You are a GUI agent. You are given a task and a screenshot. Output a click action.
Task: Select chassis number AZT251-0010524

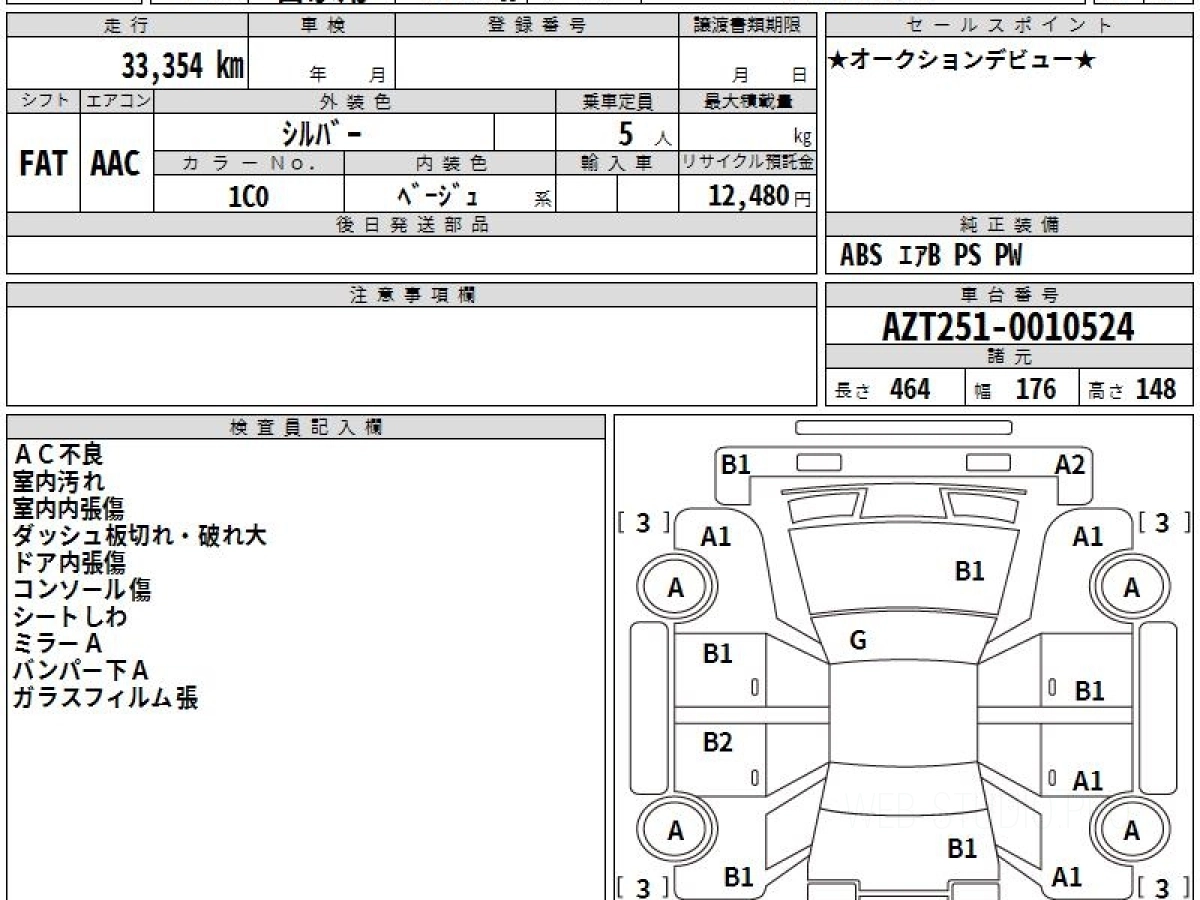point(1008,327)
